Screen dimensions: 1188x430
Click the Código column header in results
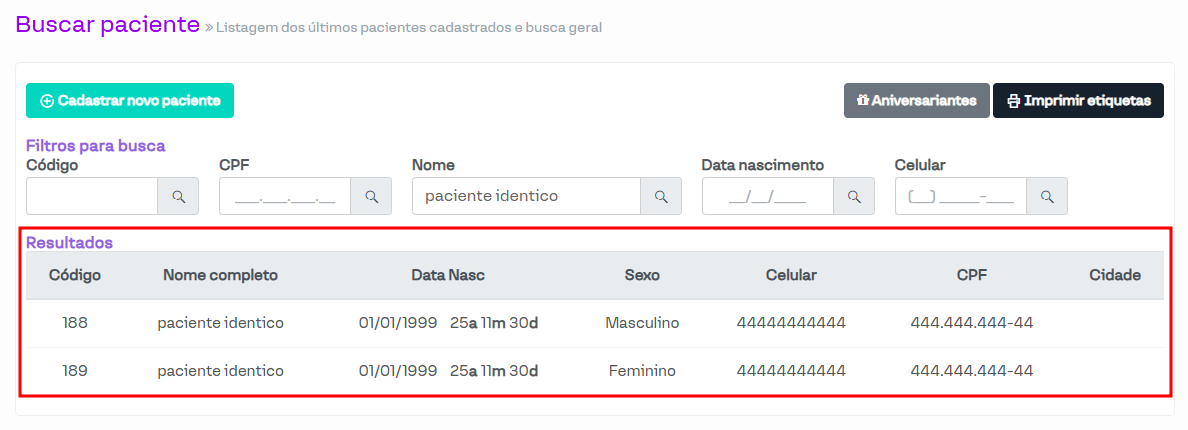coord(75,275)
